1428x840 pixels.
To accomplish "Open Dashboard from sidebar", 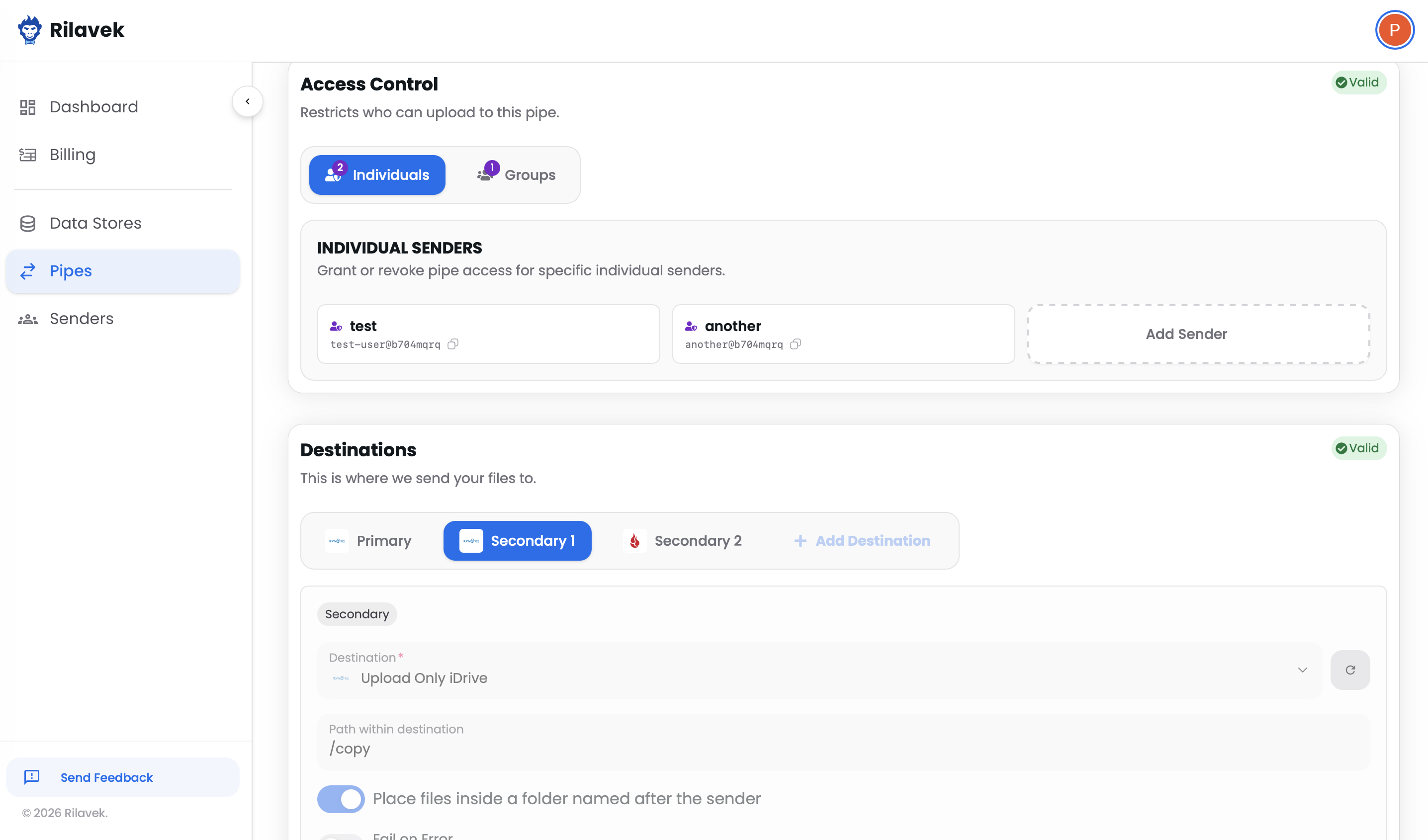I will point(93,106).
